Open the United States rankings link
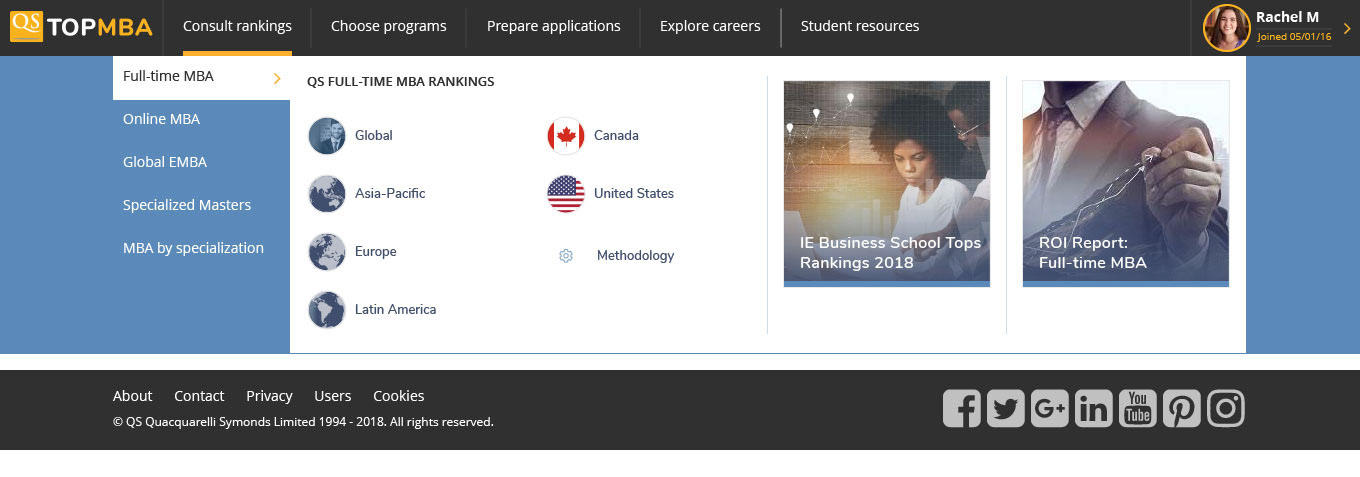Screen dimensions: 1360x477 (634, 193)
